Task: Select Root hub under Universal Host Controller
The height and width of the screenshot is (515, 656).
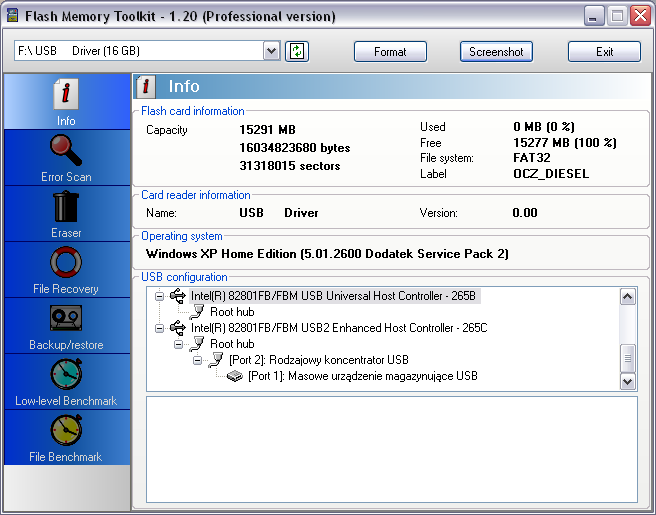Action: [x=232, y=312]
